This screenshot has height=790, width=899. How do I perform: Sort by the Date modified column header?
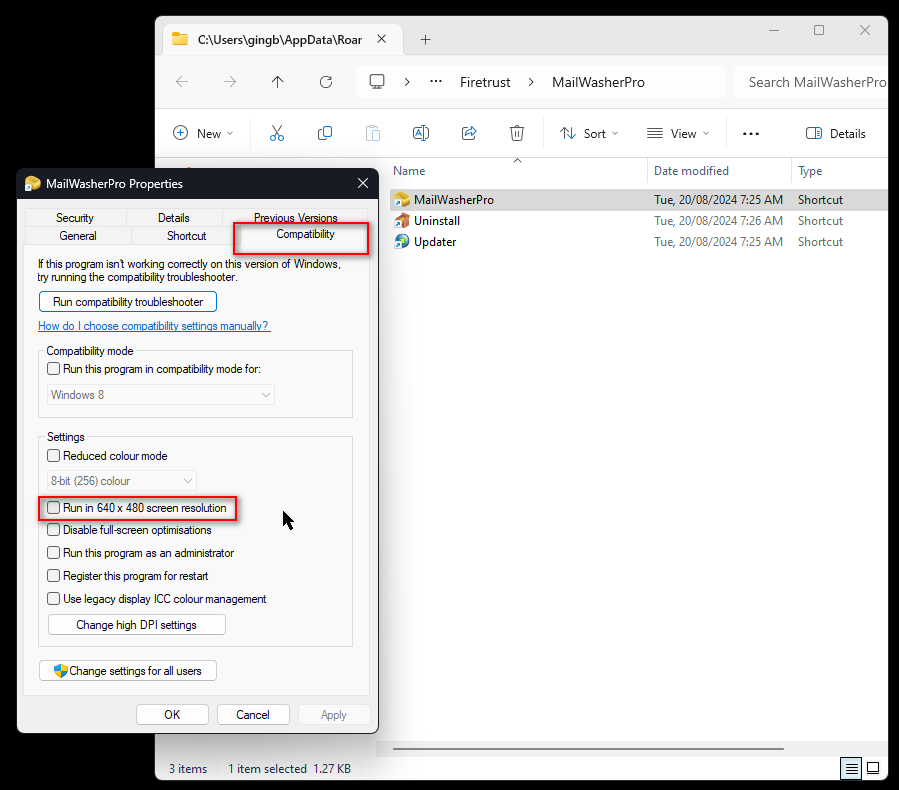click(691, 171)
